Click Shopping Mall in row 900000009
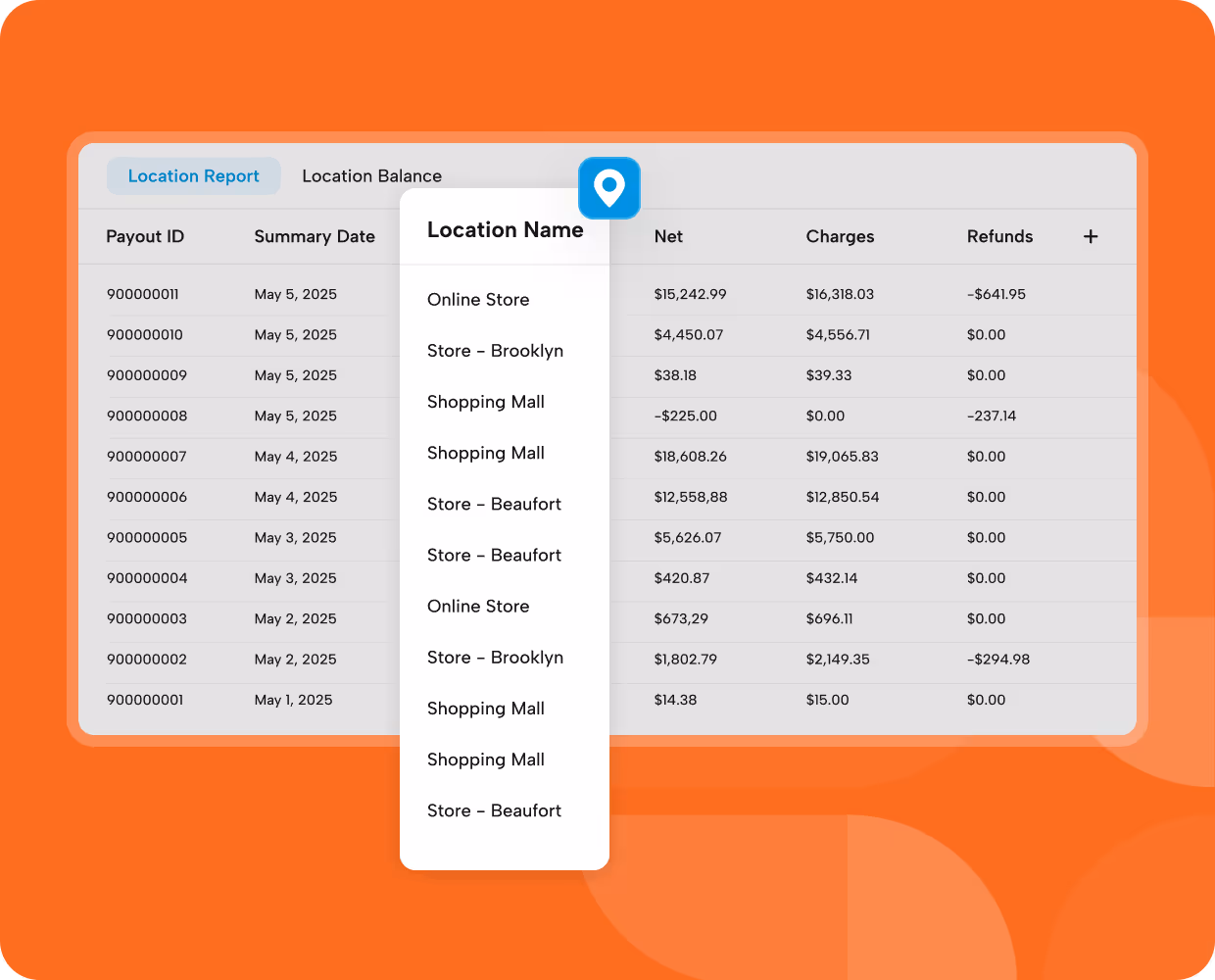The image size is (1215, 980). tap(486, 402)
